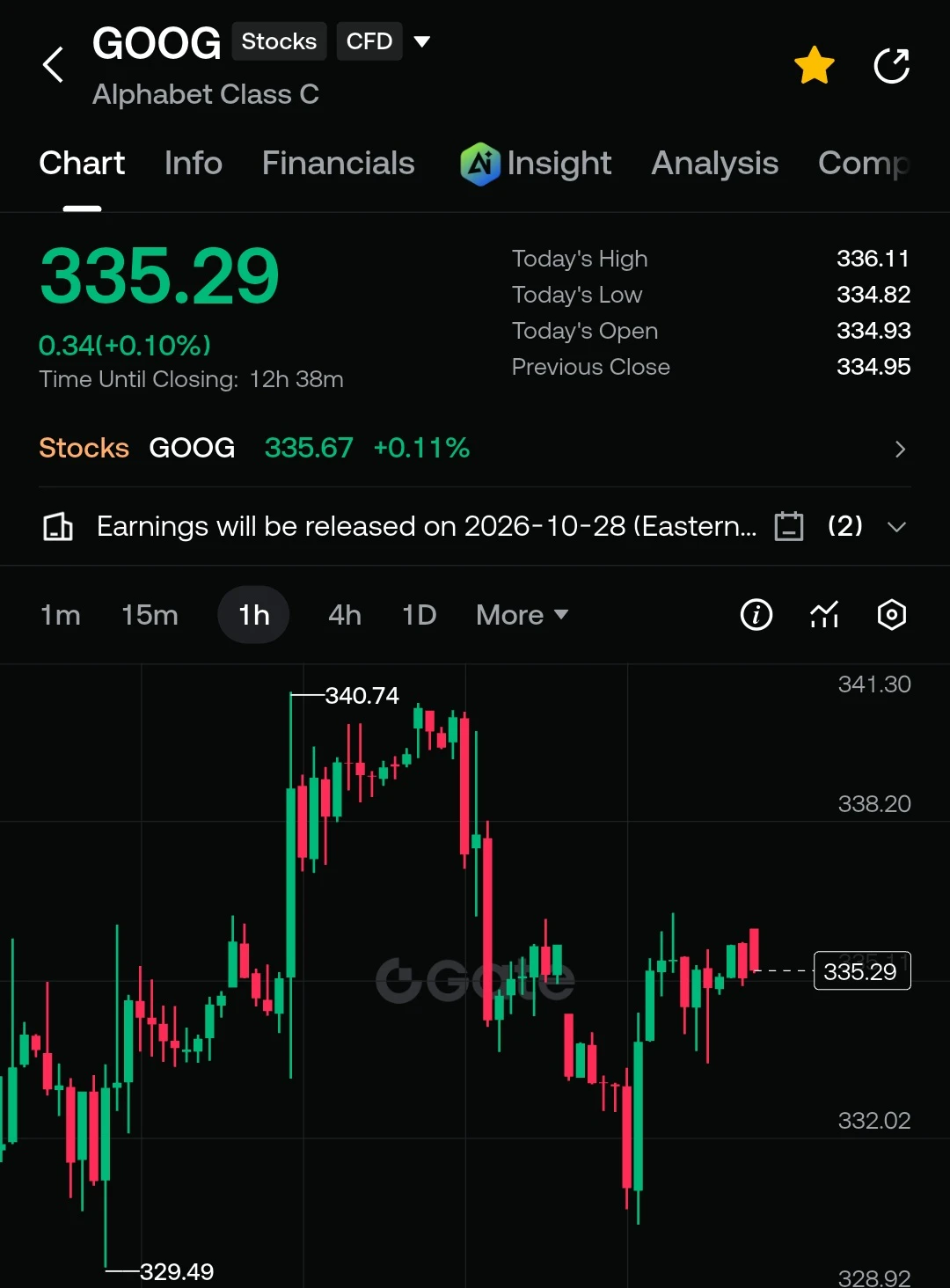Open the Financials tab
Image resolution: width=950 pixels, height=1288 pixels.
pos(338,164)
